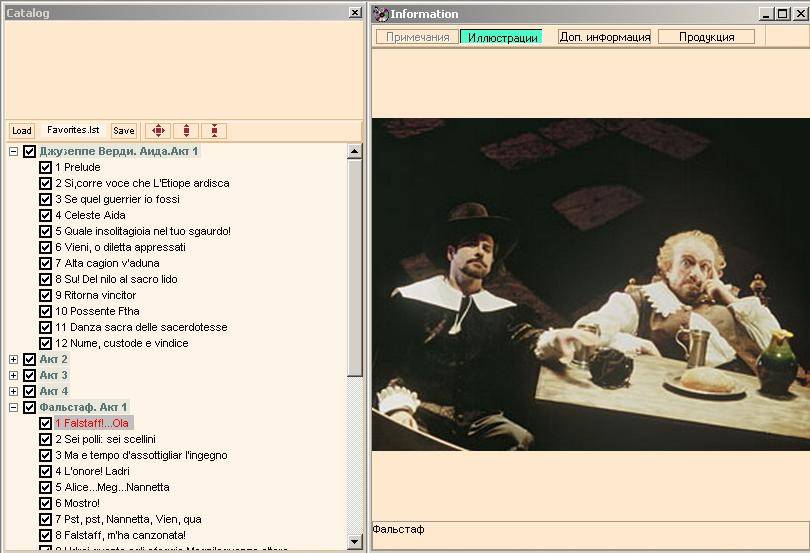Click the Favorites.lst file name field
Image resolution: width=810 pixels, height=553 pixels.
pyautogui.click(x=73, y=130)
